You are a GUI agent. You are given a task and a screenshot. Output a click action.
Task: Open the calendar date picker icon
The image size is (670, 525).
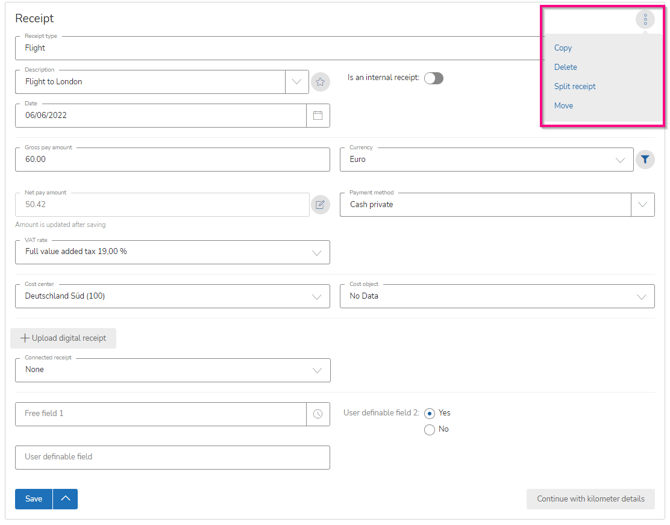(318, 116)
